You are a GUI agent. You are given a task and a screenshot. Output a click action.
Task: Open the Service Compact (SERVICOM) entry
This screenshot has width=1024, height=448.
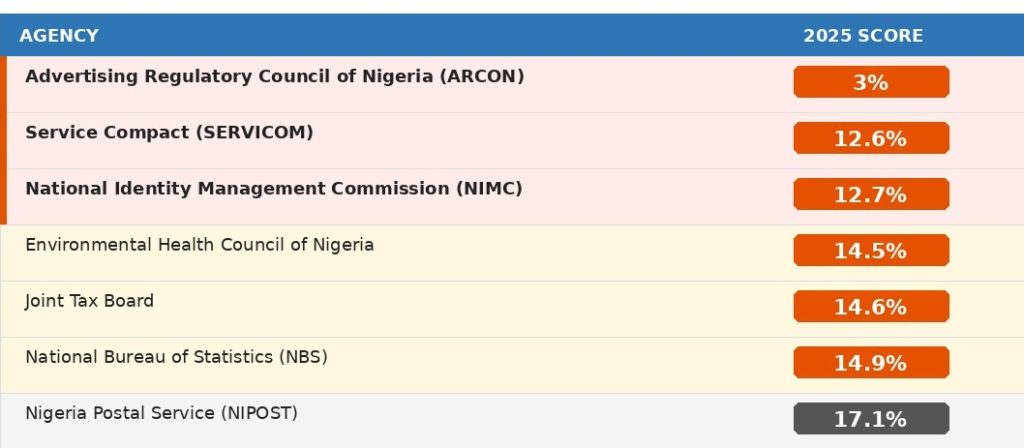[169, 132]
